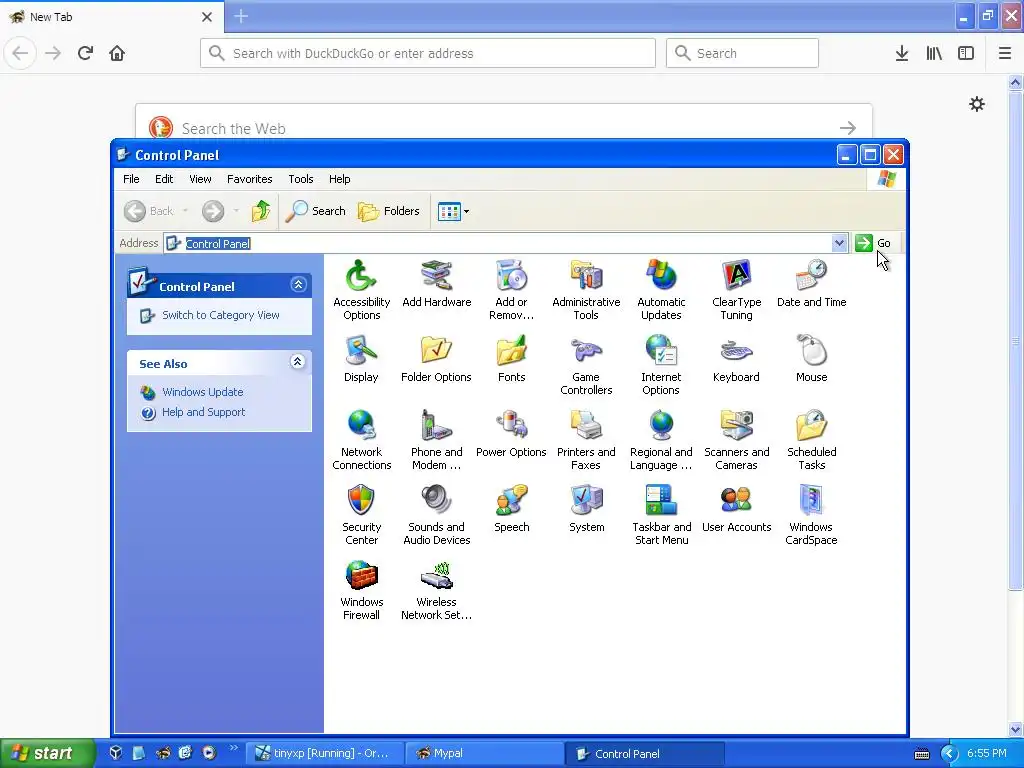Click the Search toolbar button
The image size is (1024, 768).
(315, 211)
